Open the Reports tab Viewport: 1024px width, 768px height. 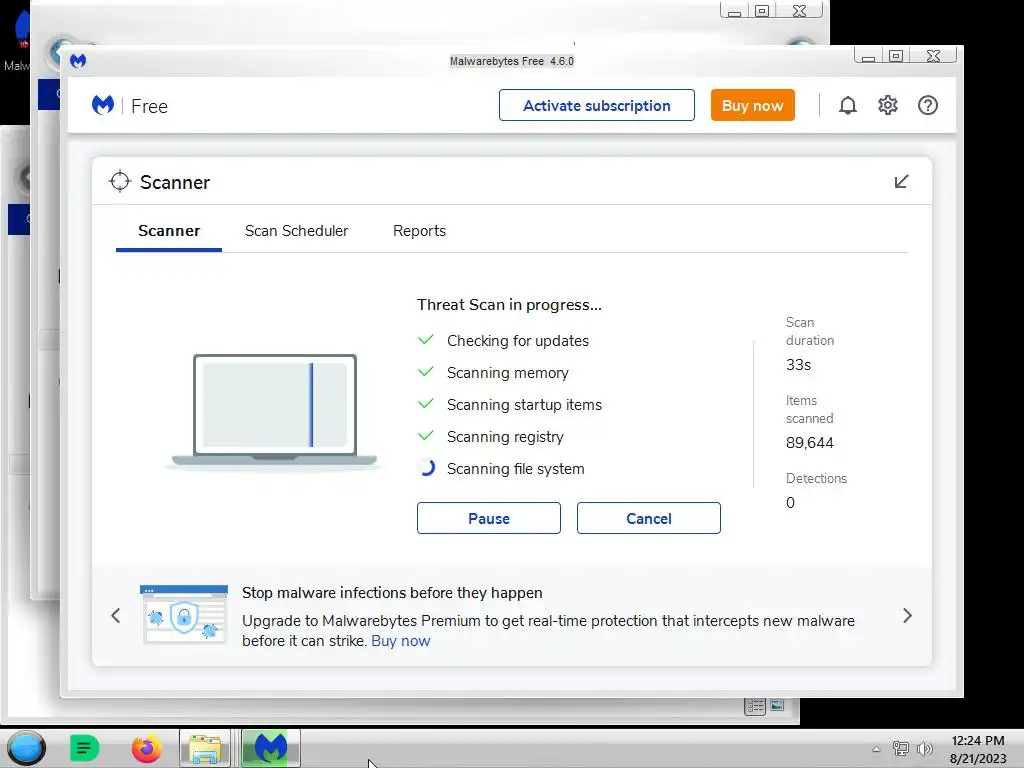tap(419, 231)
